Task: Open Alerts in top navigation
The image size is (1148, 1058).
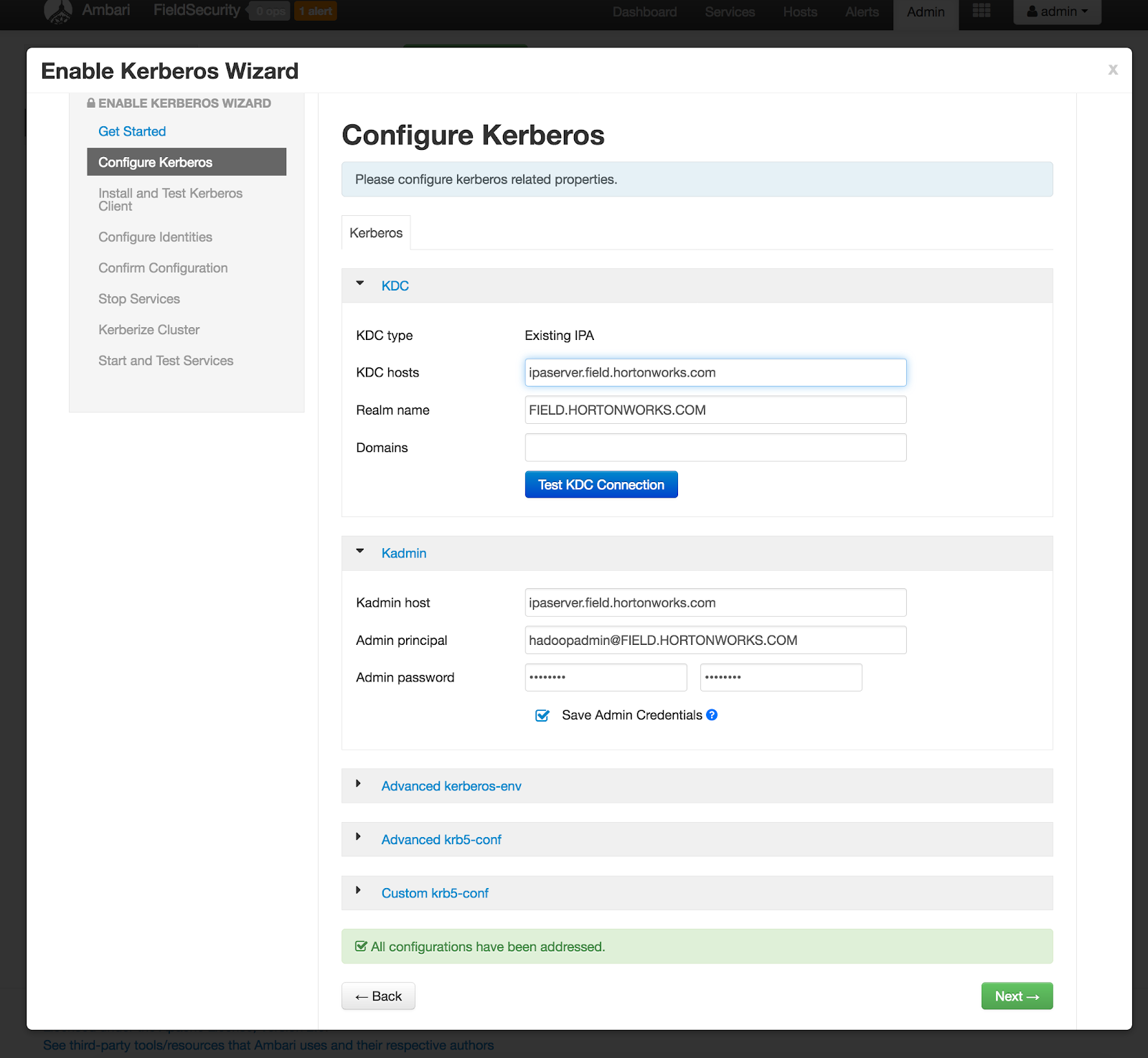Action: (x=862, y=12)
